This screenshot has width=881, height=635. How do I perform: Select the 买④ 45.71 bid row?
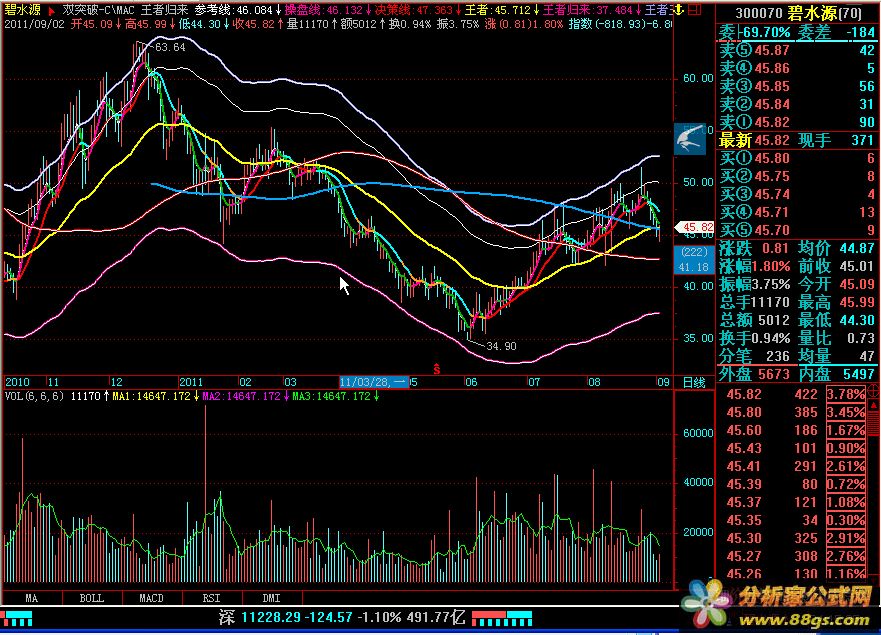797,212
